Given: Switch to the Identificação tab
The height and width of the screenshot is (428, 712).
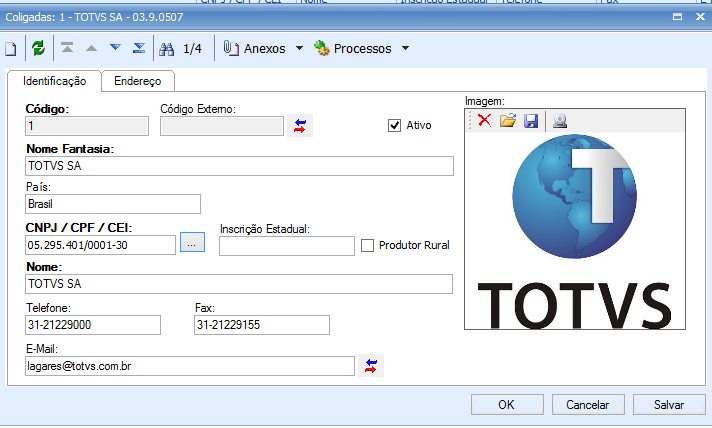Looking at the screenshot, I should [x=54, y=81].
